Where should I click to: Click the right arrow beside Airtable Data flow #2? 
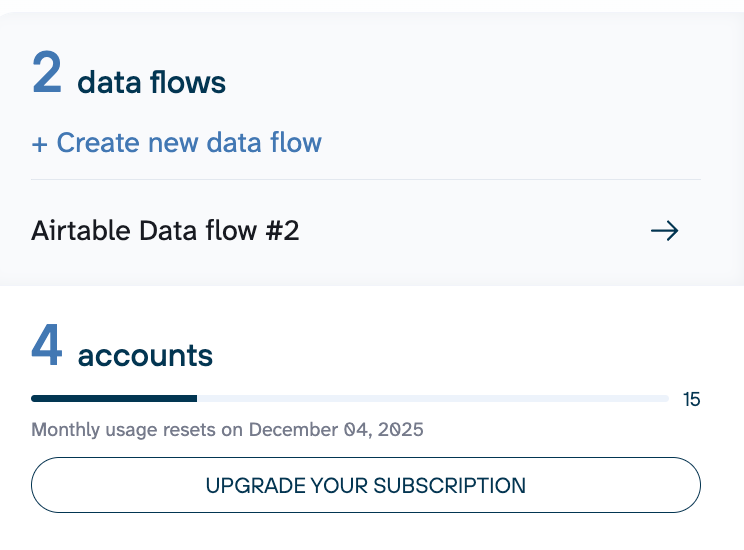point(665,231)
